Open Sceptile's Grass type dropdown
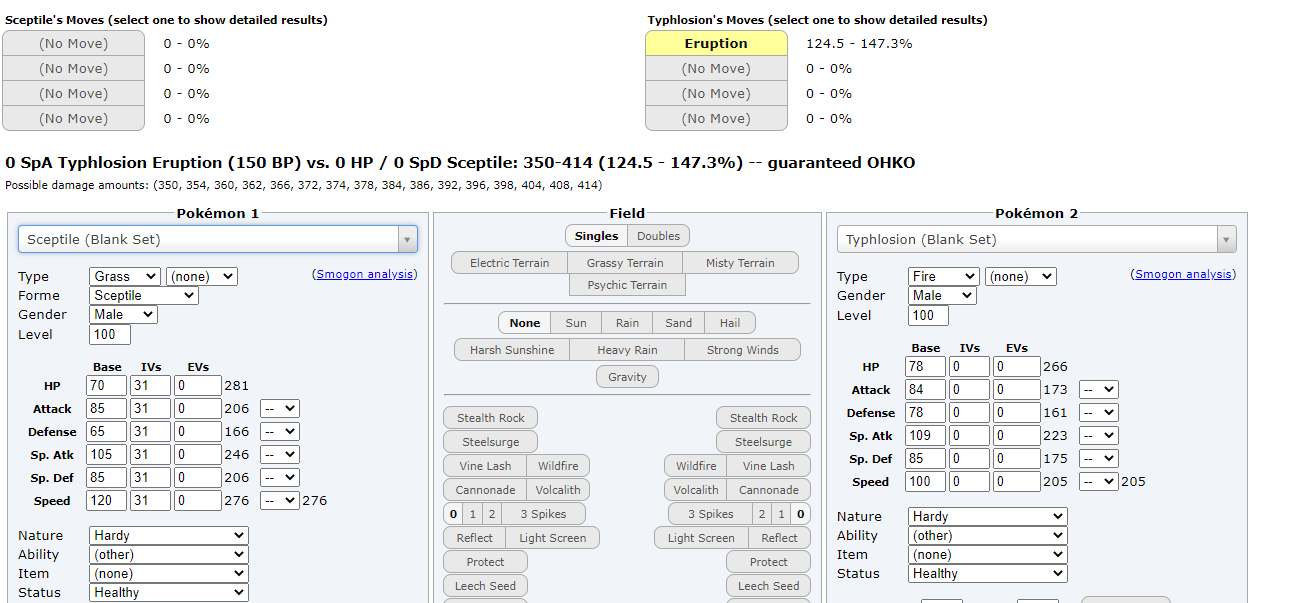 pos(124,276)
